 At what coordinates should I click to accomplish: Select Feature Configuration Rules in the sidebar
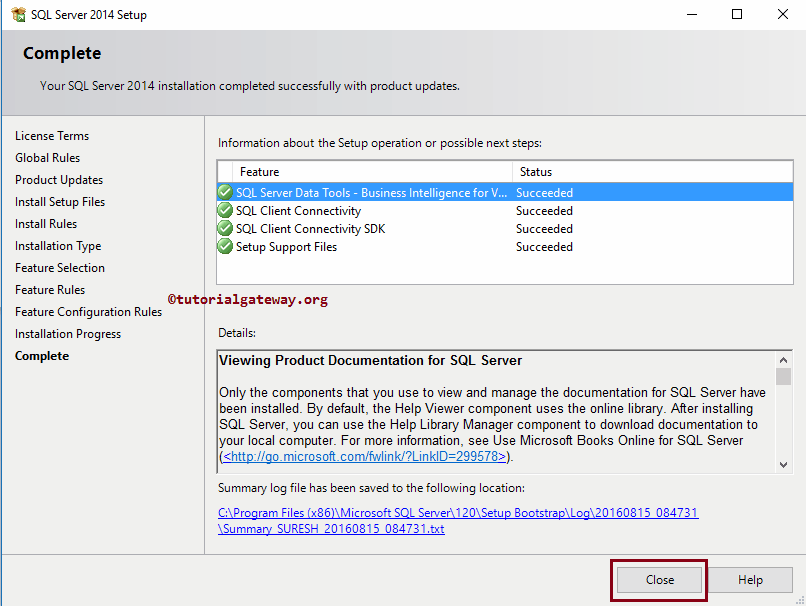pyautogui.click(x=89, y=311)
